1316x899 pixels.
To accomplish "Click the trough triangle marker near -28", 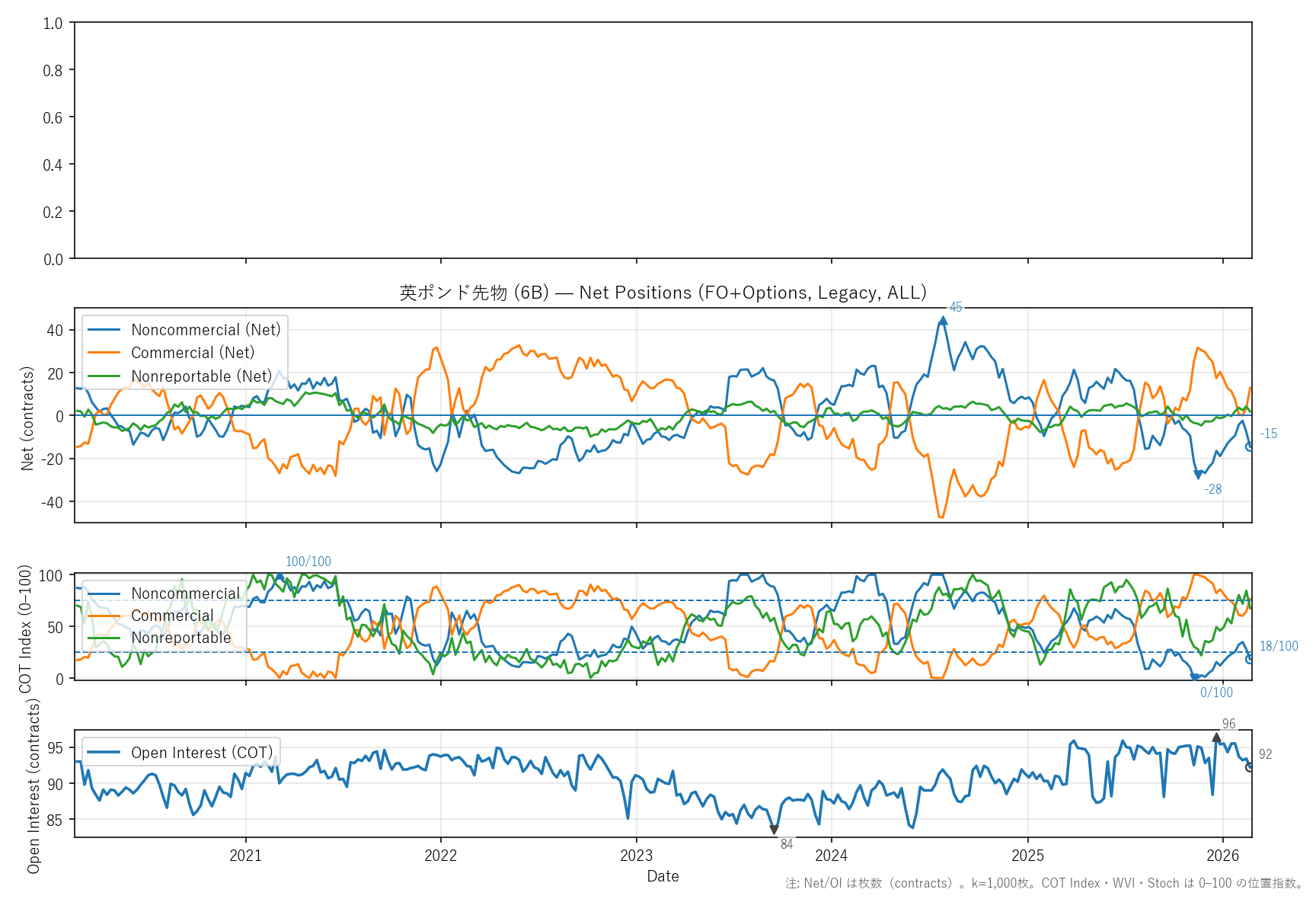I will 1198,475.
